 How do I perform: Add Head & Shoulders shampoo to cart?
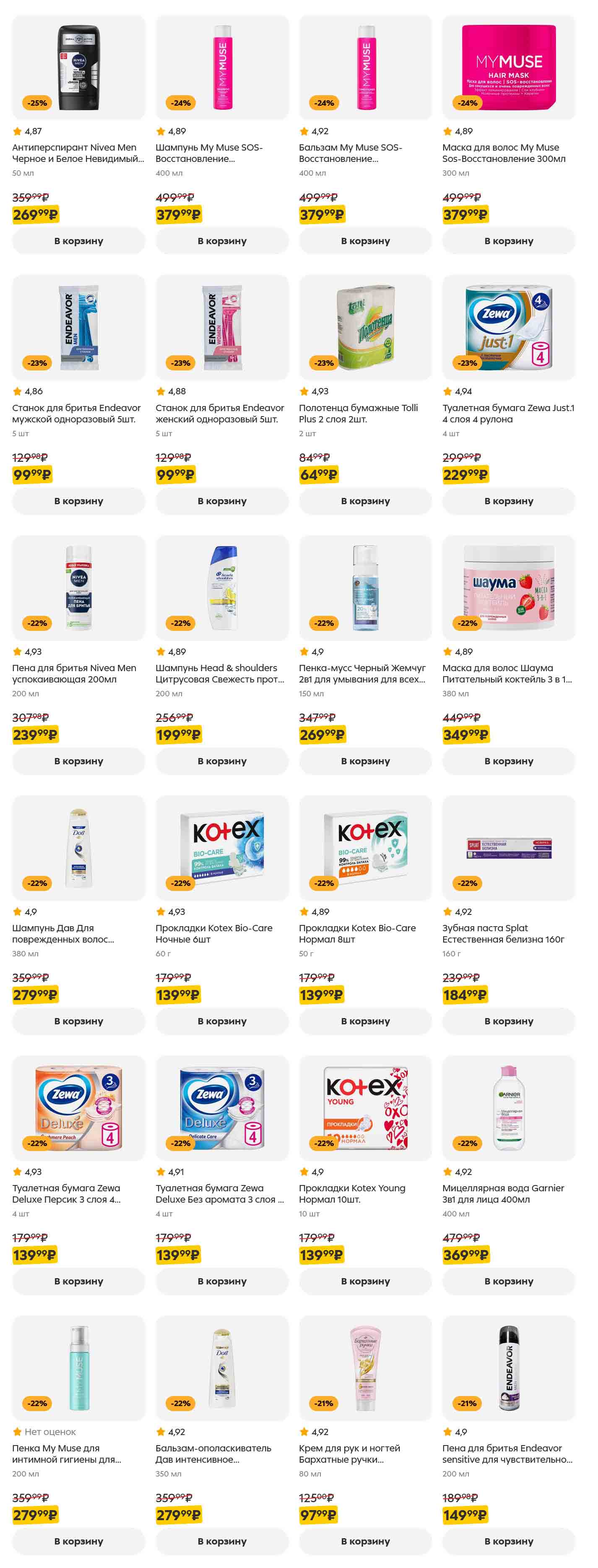tap(222, 761)
